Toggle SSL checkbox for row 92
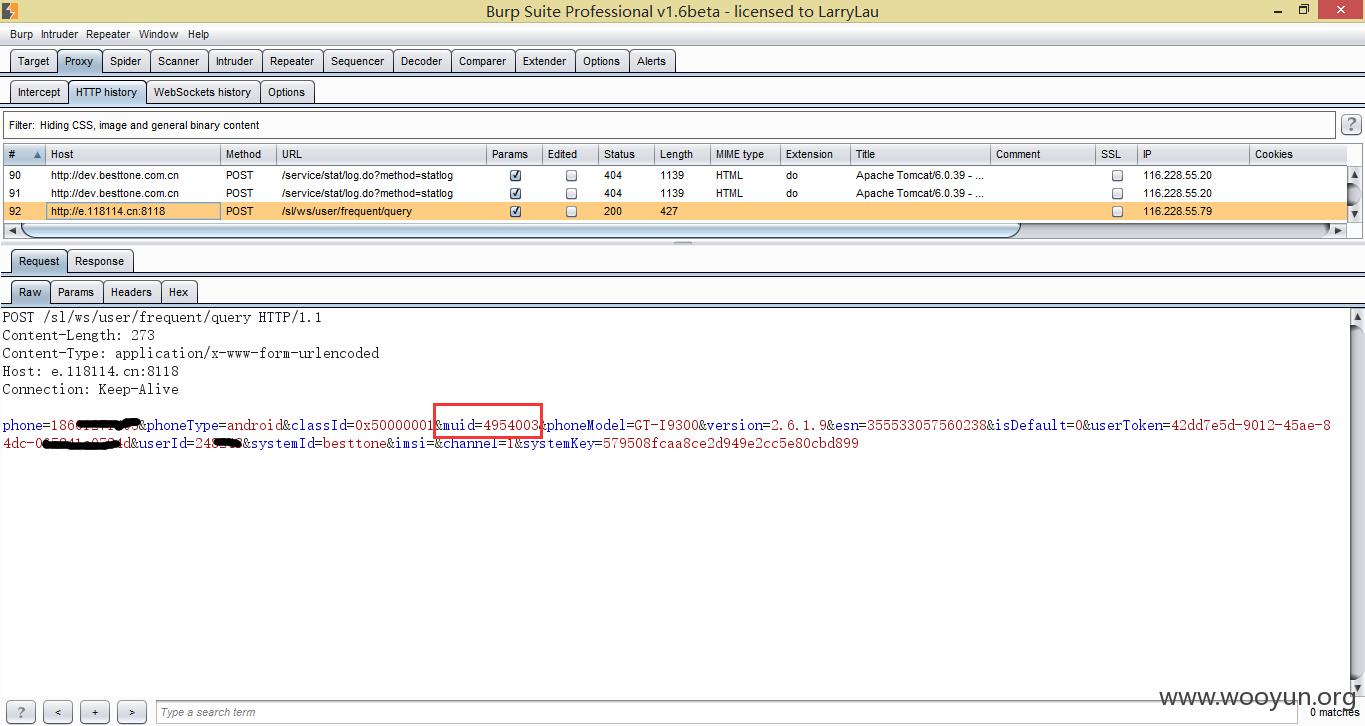This screenshot has width=1365, height=726. pyautogui.click(x=1117, y=211)
